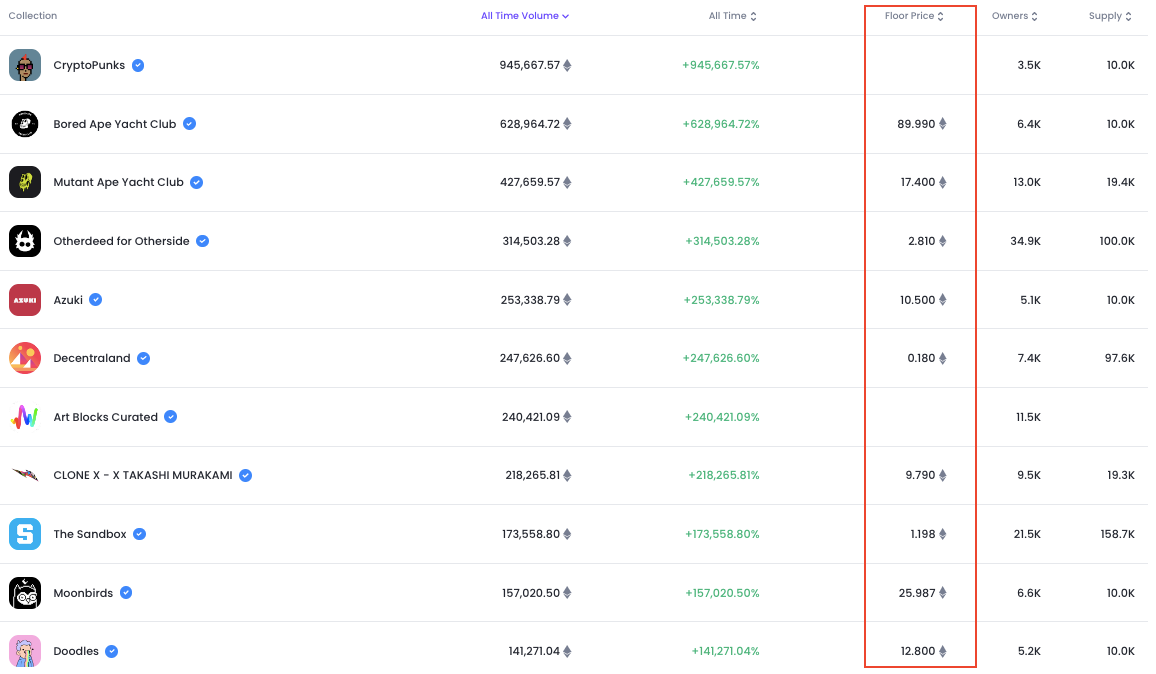Select the 12.800 floor price value
The height and width of the screenshot is (674, 1156).
[x=918, y=652]
